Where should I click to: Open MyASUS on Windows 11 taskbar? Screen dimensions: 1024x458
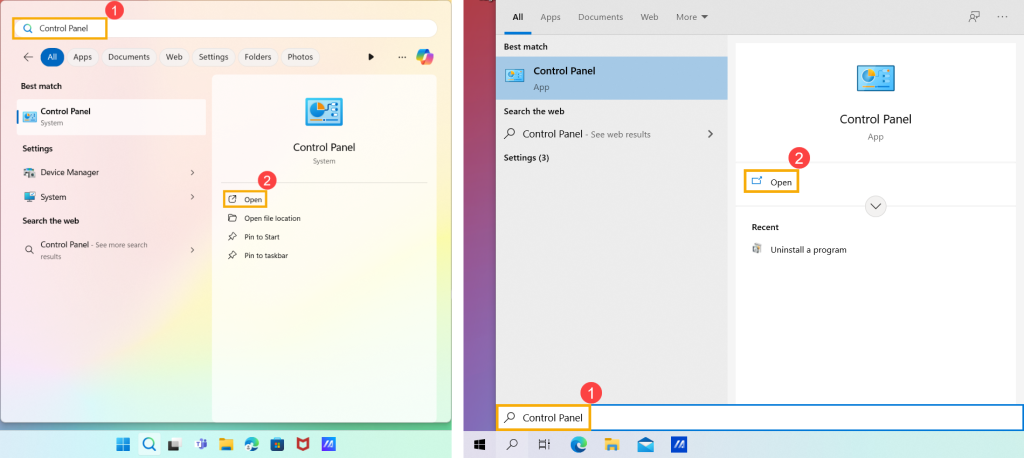pos(328,445)
